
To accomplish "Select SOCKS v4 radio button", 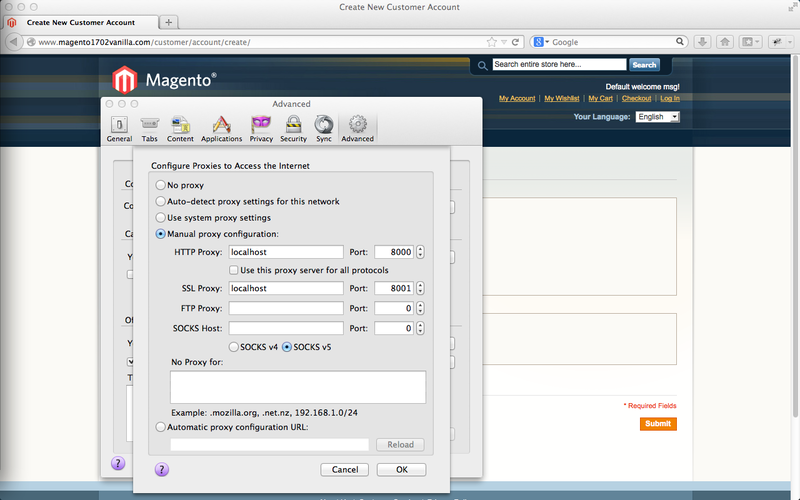I will pyautogui.click(x=234, y=347).
